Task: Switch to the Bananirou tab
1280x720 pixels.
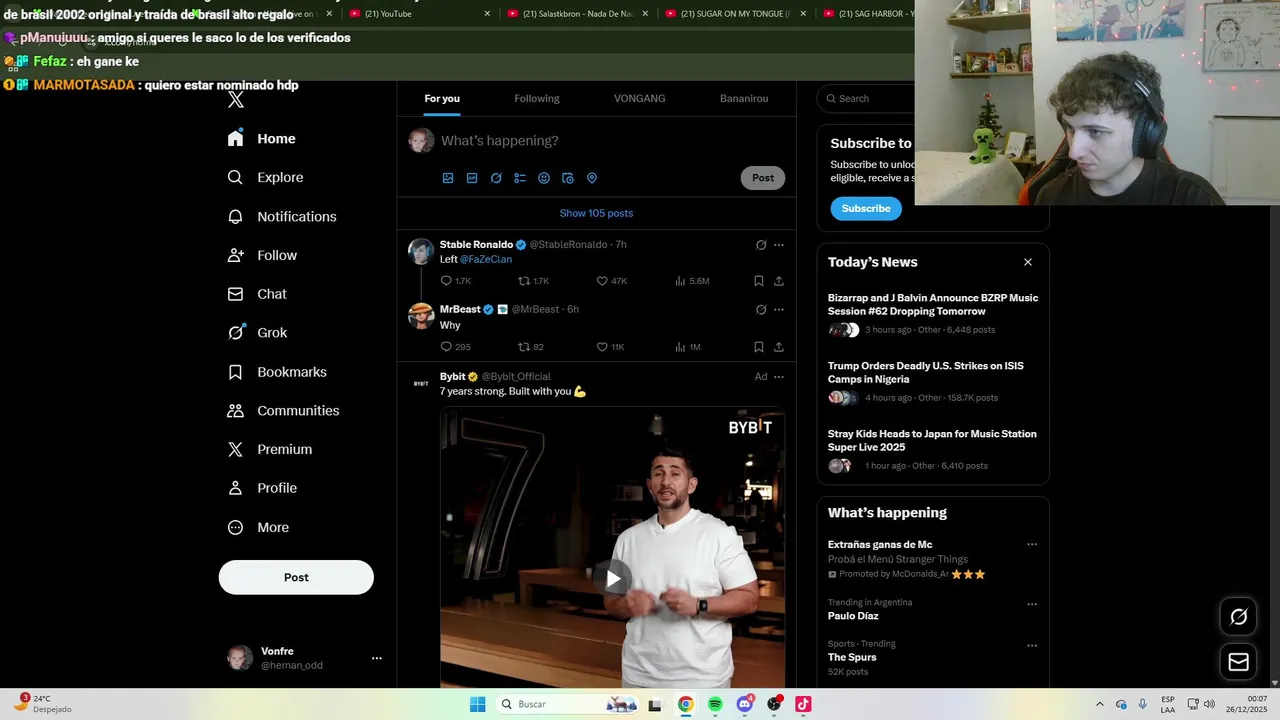Action: coord(744,99)
